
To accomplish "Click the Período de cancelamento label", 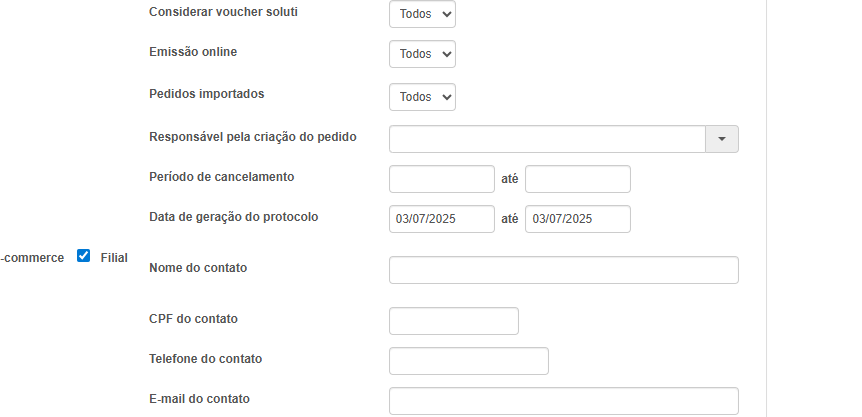I will pyautogui.click(x=221, y=177).
